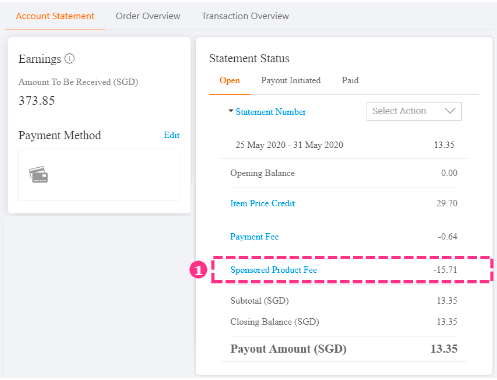Show Payout Initiated statements
This screenshot has height=380, width=497.
point(291,80)
